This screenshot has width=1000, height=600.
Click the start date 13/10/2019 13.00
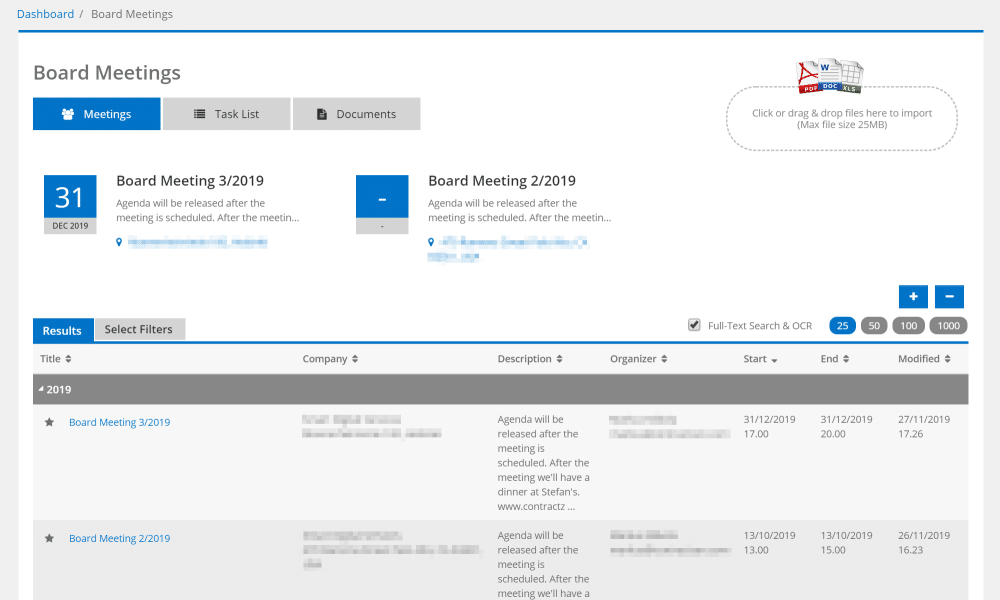(x=769, y=543)
